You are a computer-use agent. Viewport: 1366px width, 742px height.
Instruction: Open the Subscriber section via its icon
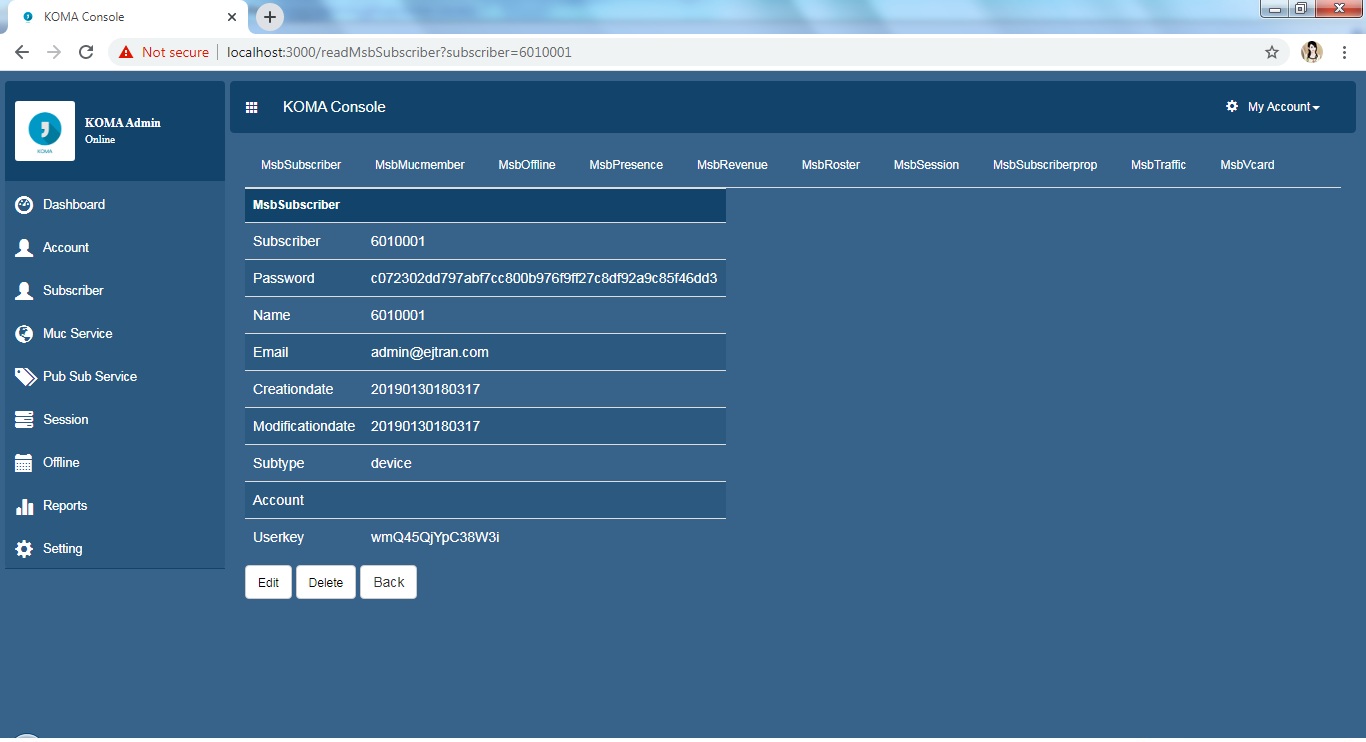coord(24,290)
